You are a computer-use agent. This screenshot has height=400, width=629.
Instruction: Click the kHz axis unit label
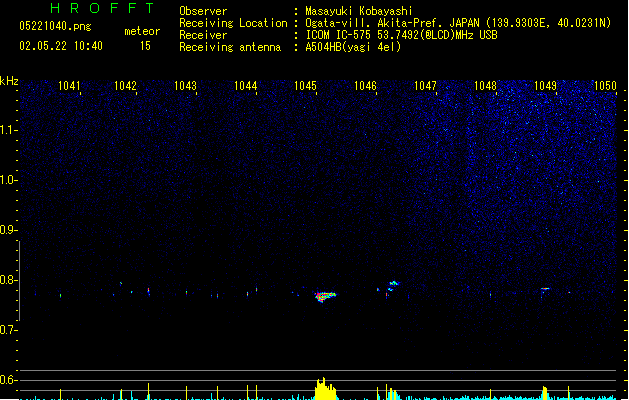tap(9, 81)
